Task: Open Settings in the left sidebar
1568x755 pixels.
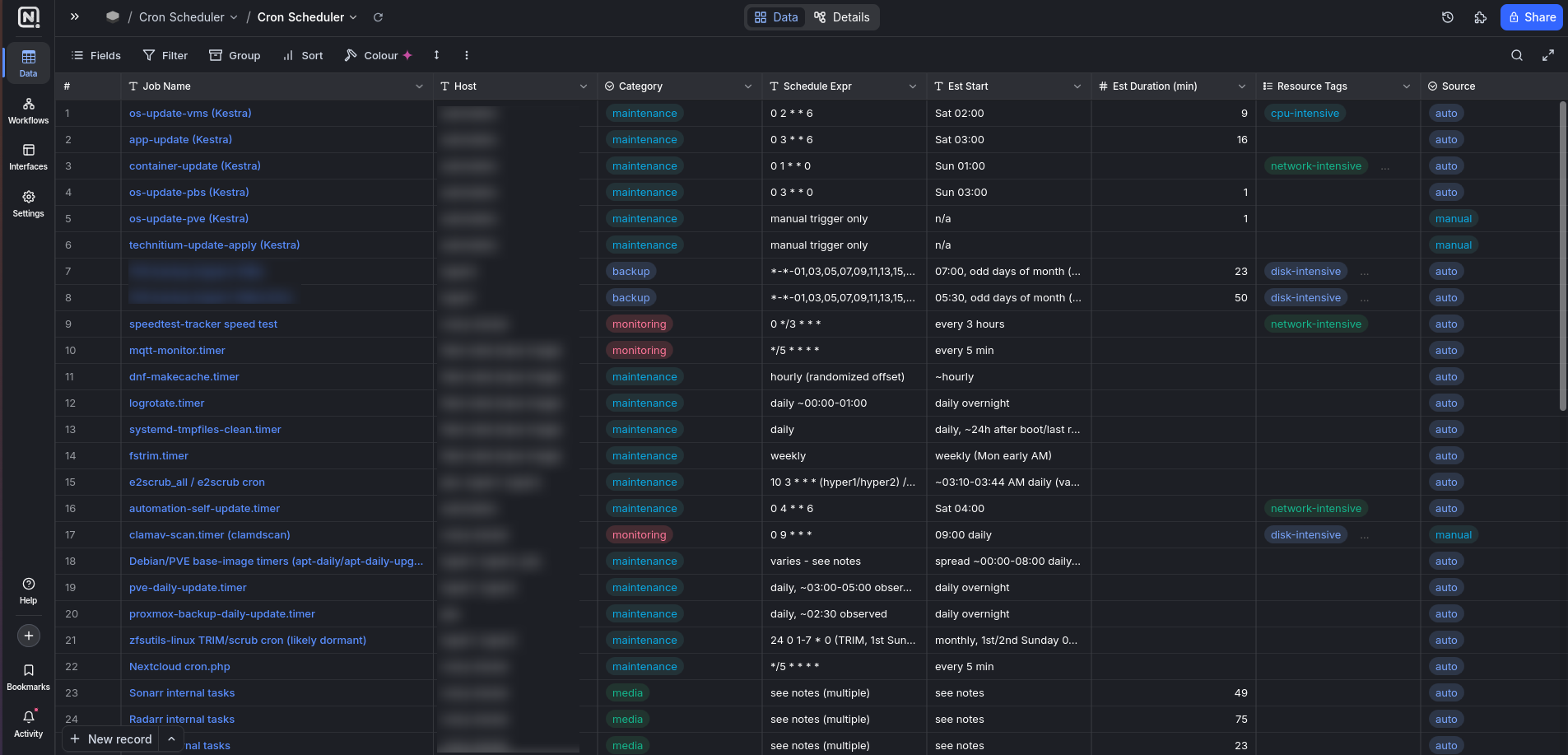Action: (x=28, y=203)
